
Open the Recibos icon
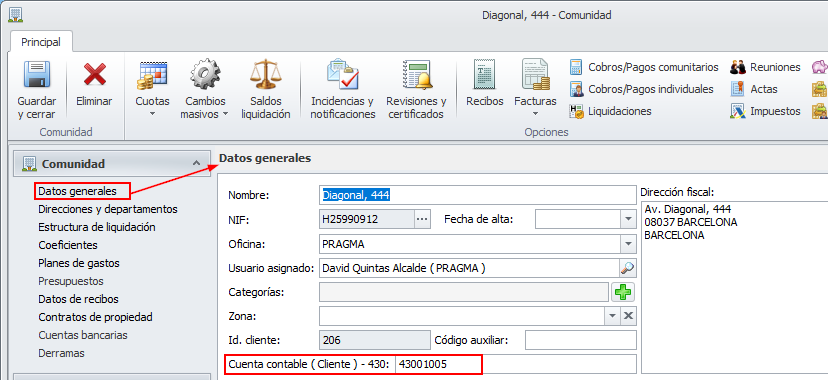pyautogui.click(x=484, y=74)
